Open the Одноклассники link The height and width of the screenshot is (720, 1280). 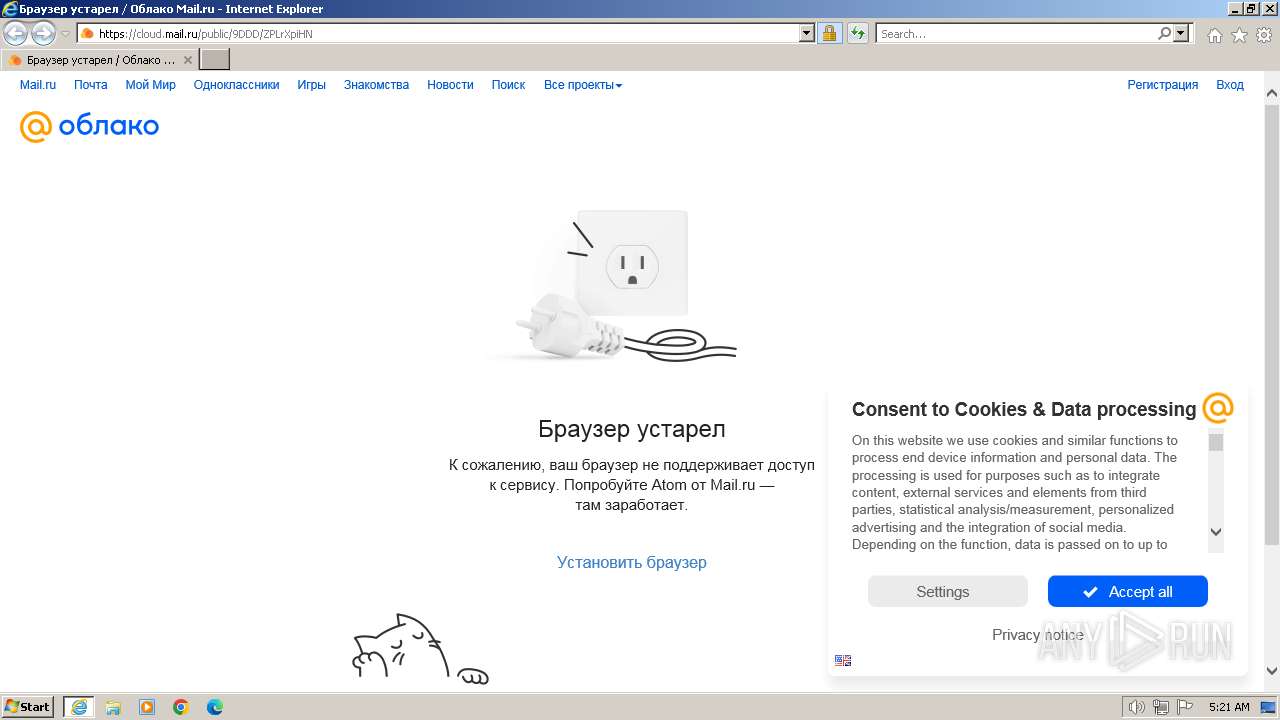click(236, 85)
